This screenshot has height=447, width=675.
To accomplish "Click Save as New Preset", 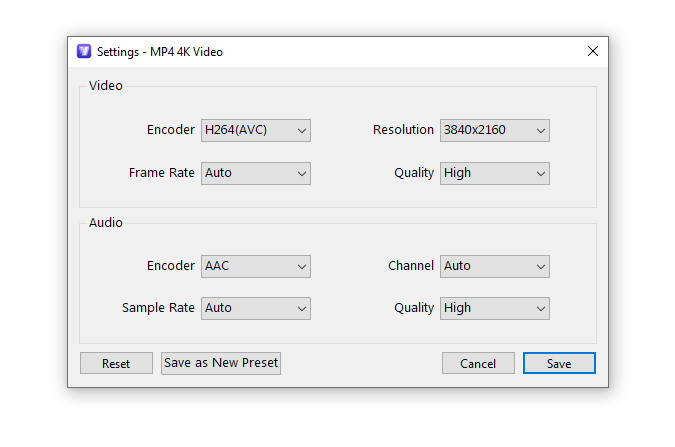I will [x=221, y=363].
